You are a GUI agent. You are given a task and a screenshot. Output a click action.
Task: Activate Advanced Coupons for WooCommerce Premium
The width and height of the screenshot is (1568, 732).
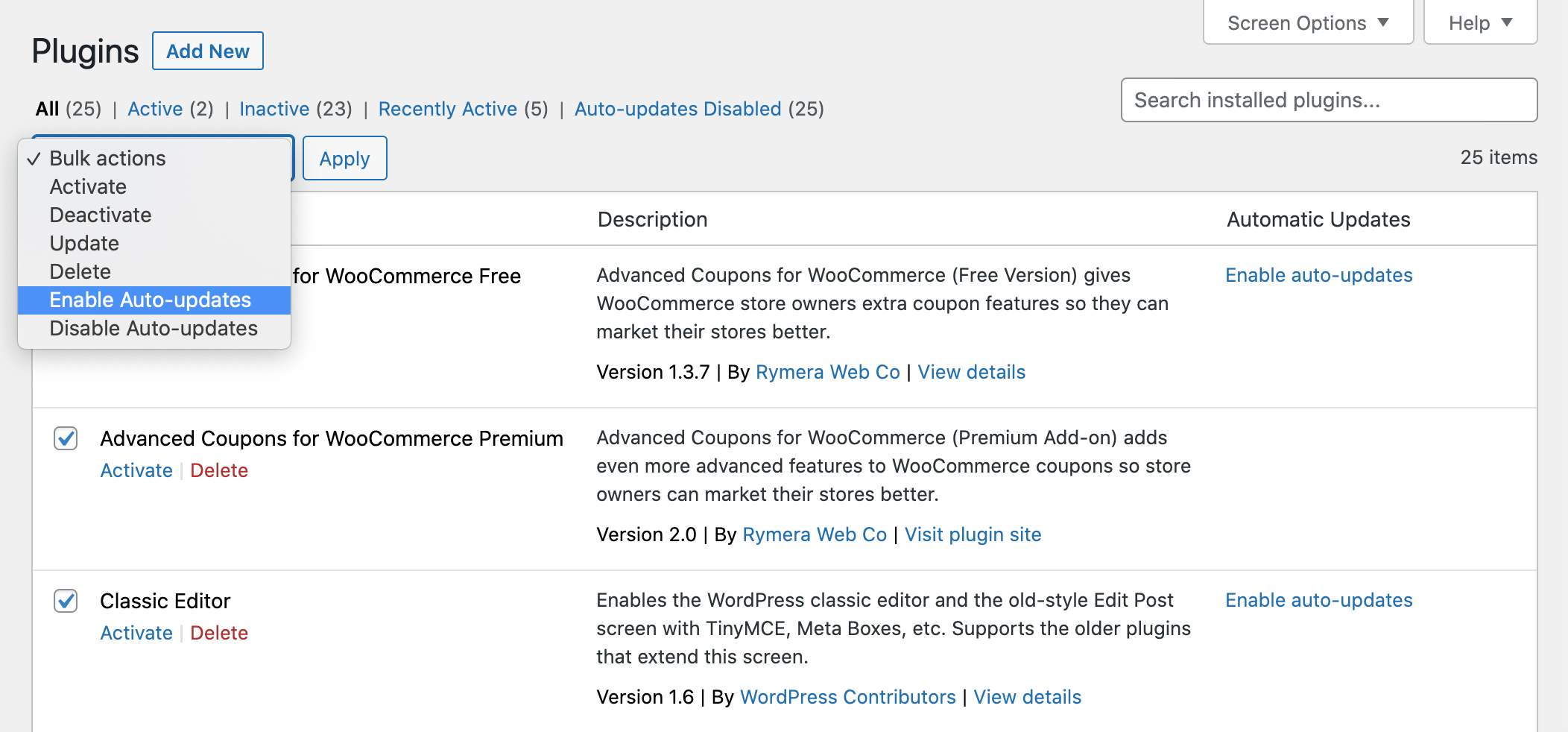[x=136, y=470]
